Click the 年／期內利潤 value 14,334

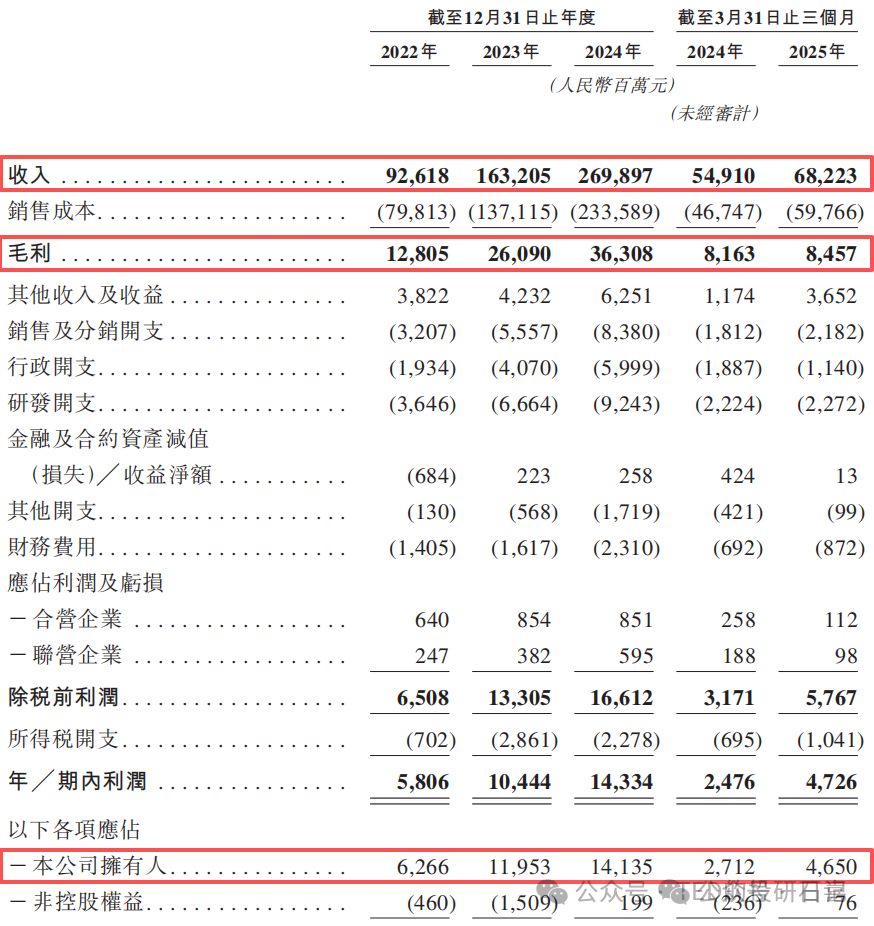[x=621, y=781]
